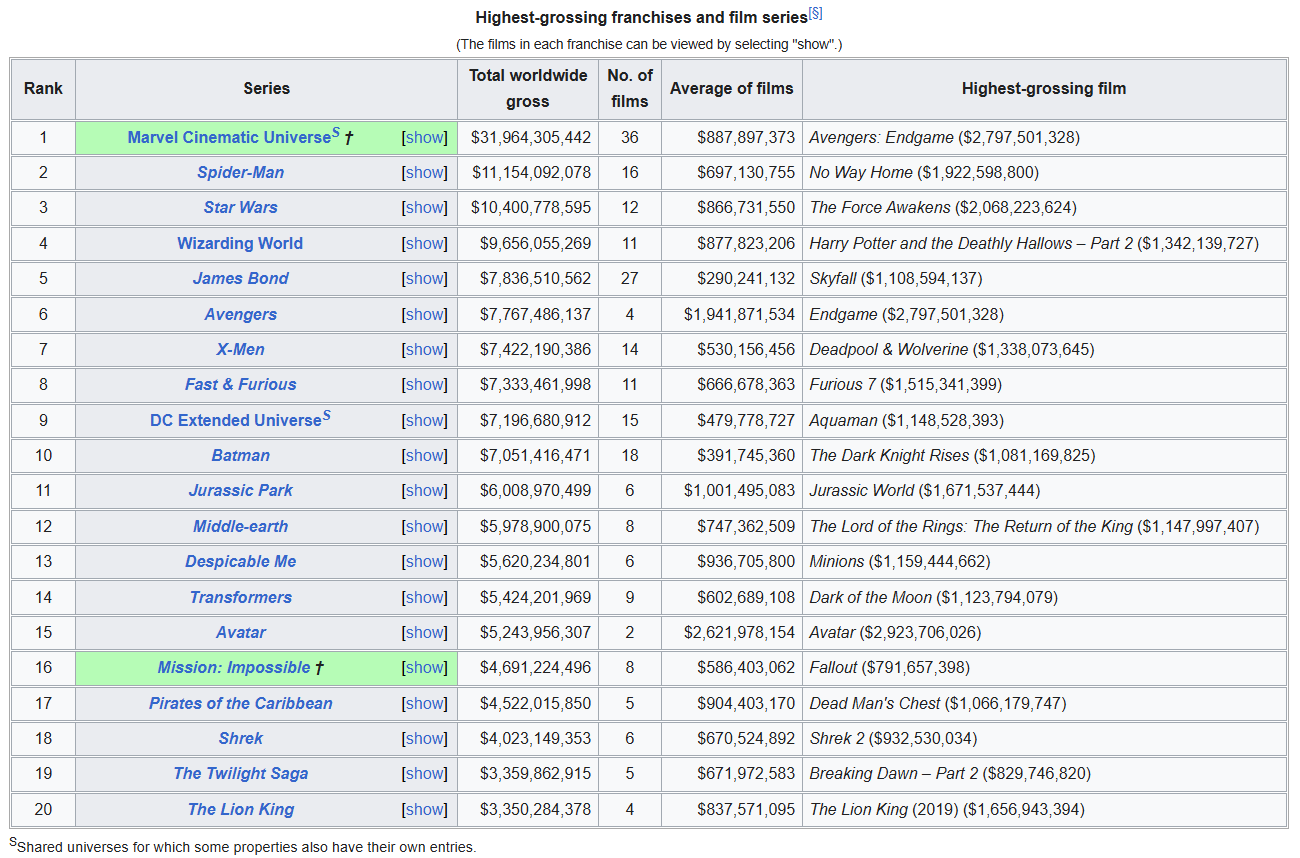Open the Wizarding World series link
The height and width of the screenshot is (858, 1300).
(x=240, y=244)
